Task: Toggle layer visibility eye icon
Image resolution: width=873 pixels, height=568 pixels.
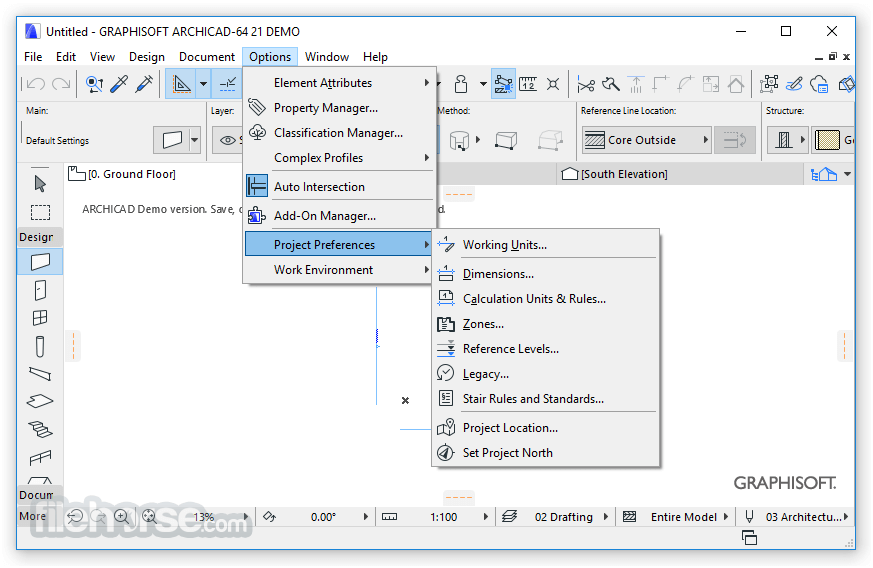Action: [x=227, y=140]
